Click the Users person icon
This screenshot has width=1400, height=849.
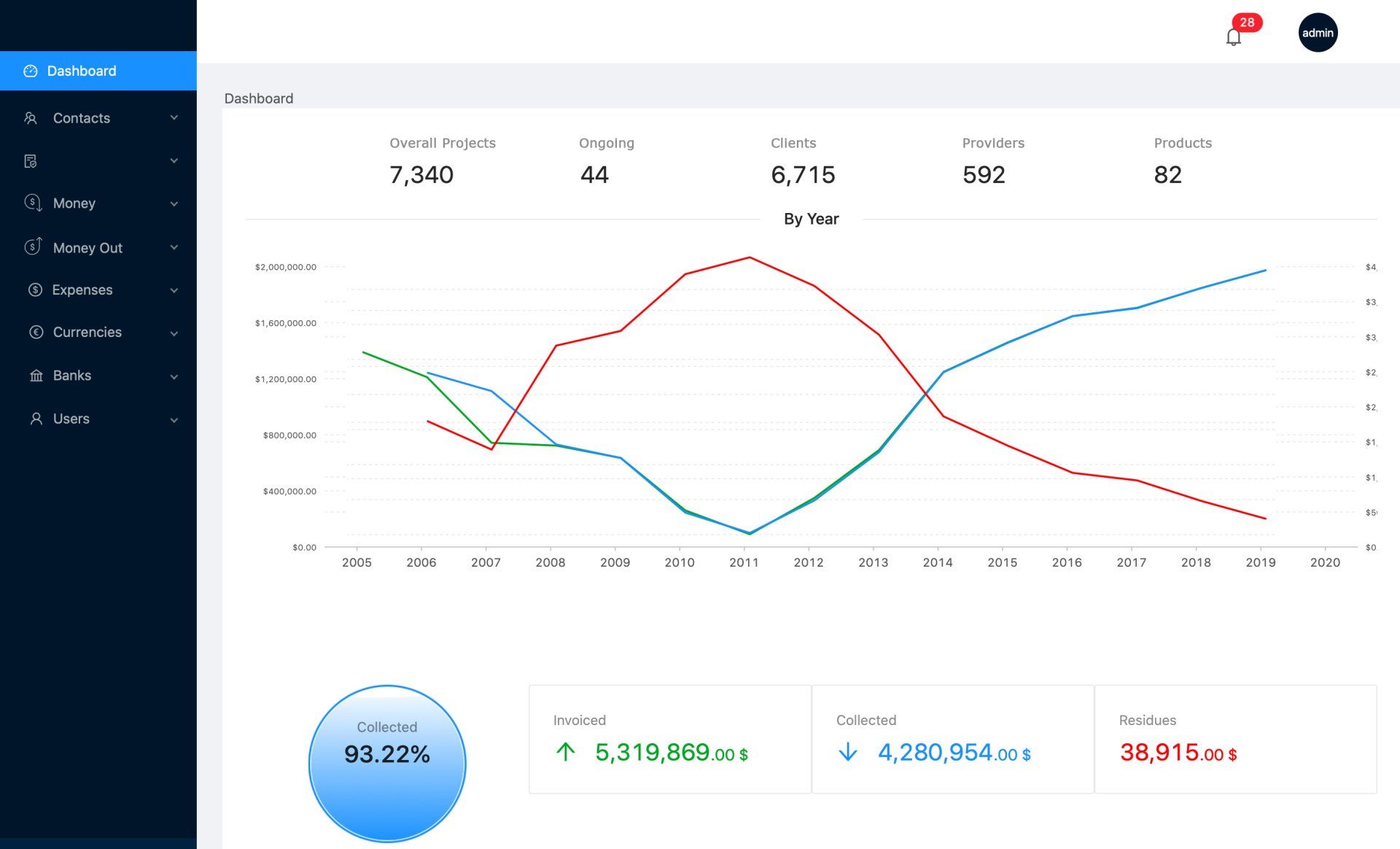coord(36,419)
